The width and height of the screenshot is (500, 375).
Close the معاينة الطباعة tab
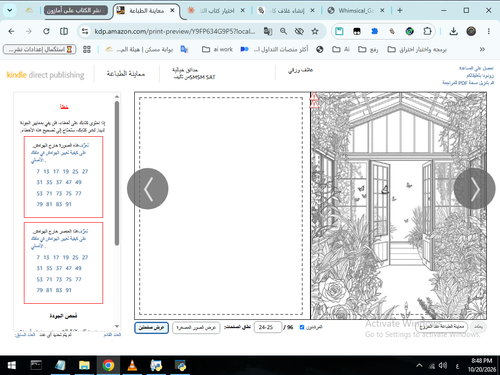pos(172,11)
